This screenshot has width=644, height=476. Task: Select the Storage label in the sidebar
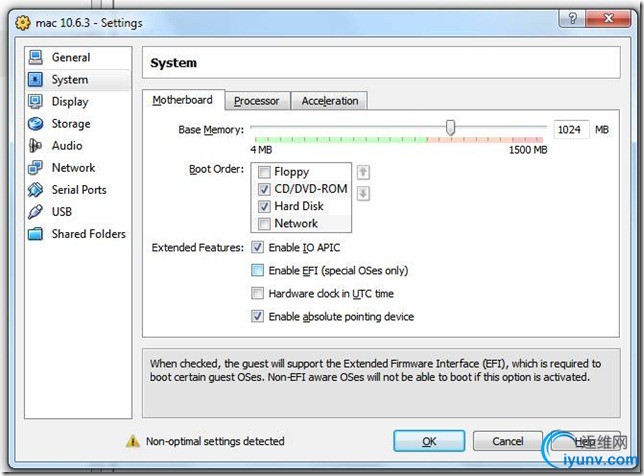click(71, 124)
